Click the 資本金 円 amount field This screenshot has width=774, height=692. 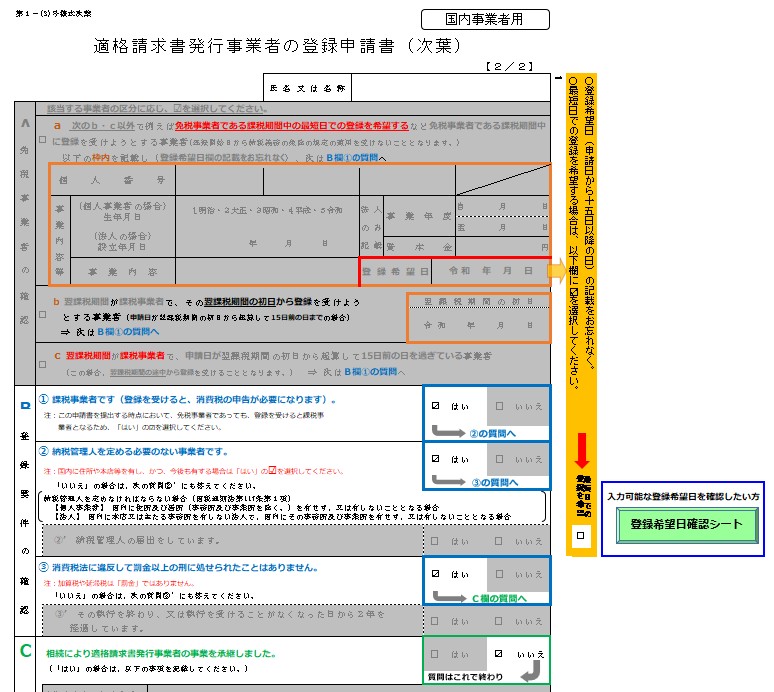coord(503,247)
